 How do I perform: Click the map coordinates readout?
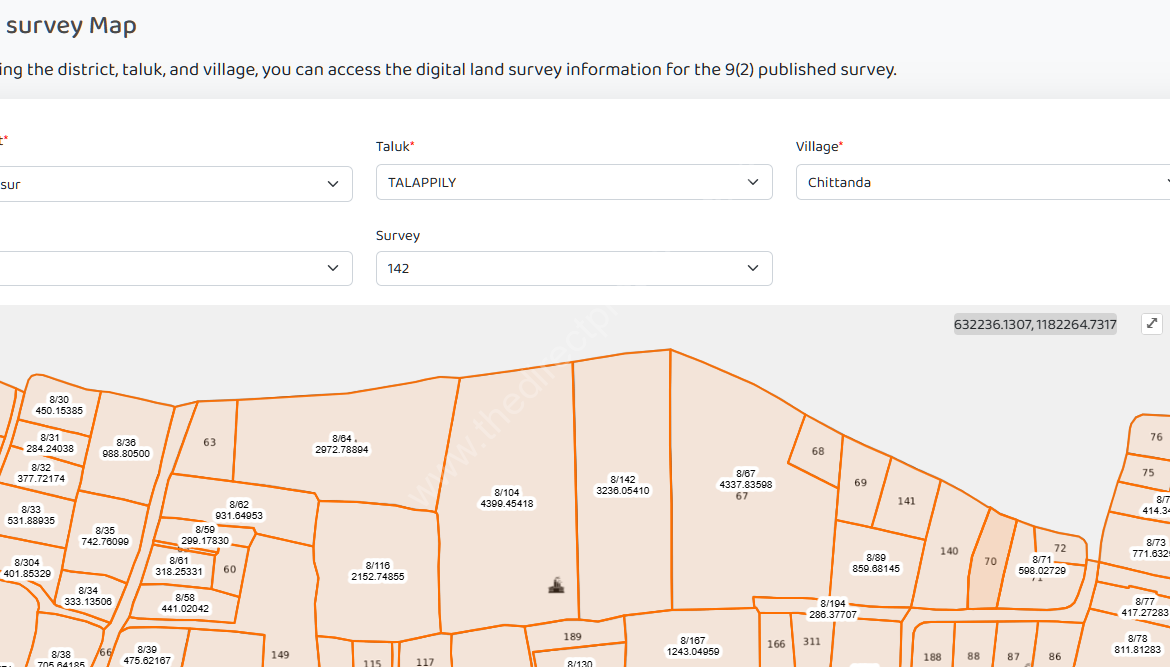[1034, 324]
